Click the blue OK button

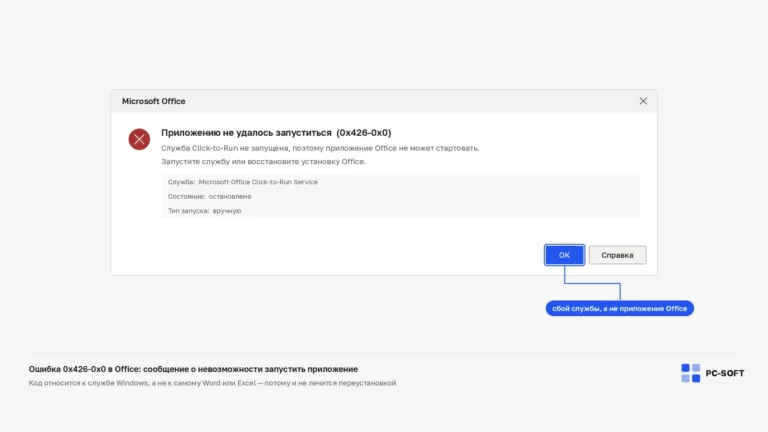click(564, 255)
